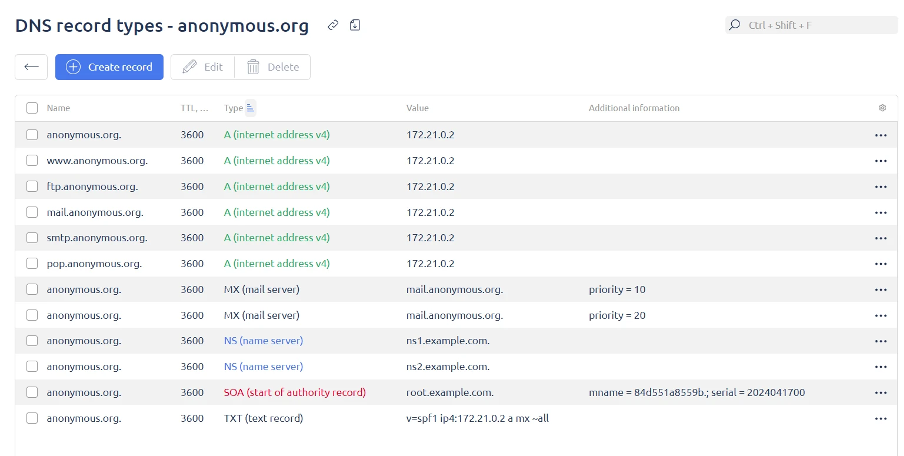Click the Additional information column header

click(x=634, y=108)
